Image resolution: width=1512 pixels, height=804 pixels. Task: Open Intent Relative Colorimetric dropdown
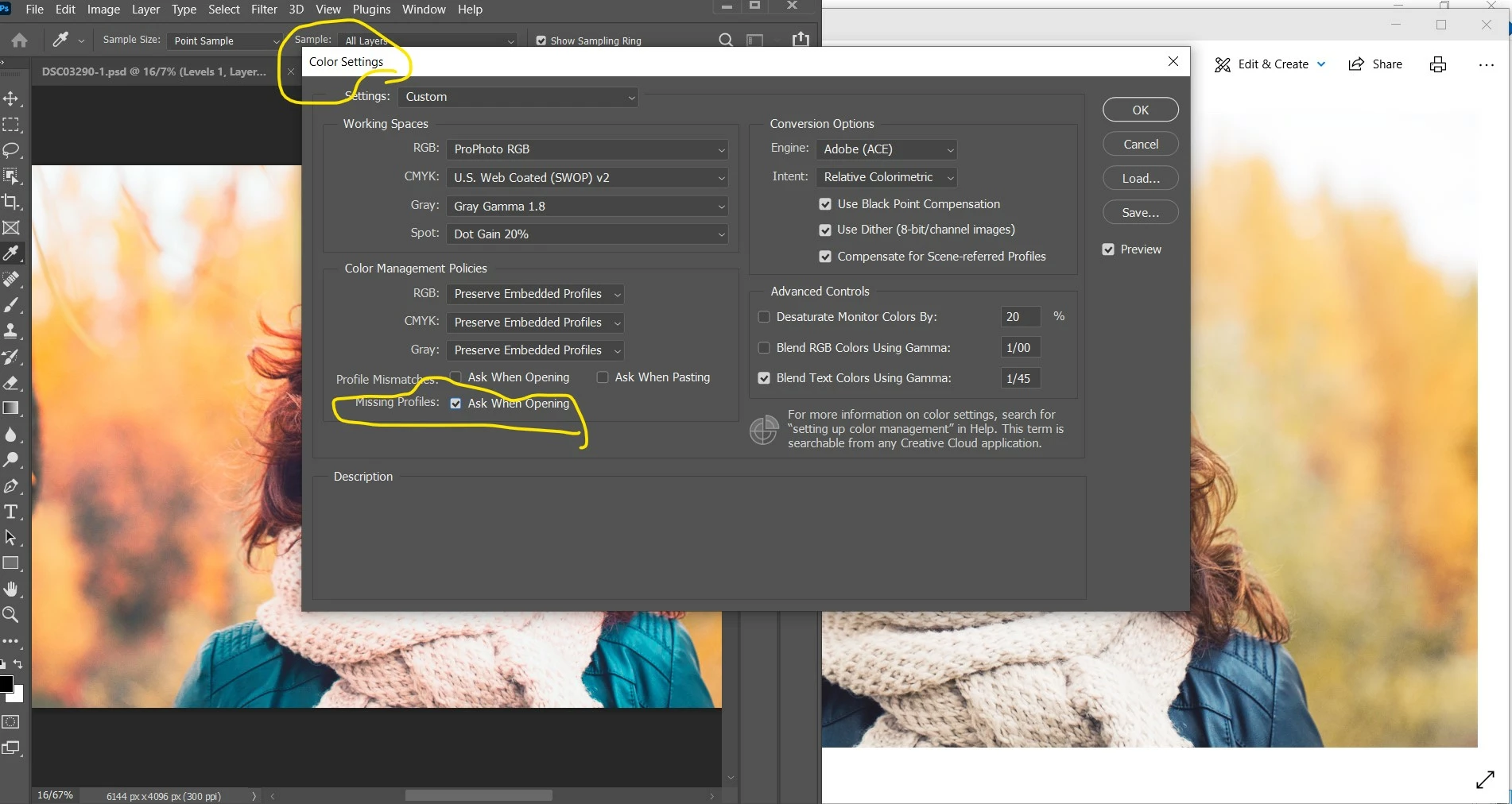tap(886, 177)
